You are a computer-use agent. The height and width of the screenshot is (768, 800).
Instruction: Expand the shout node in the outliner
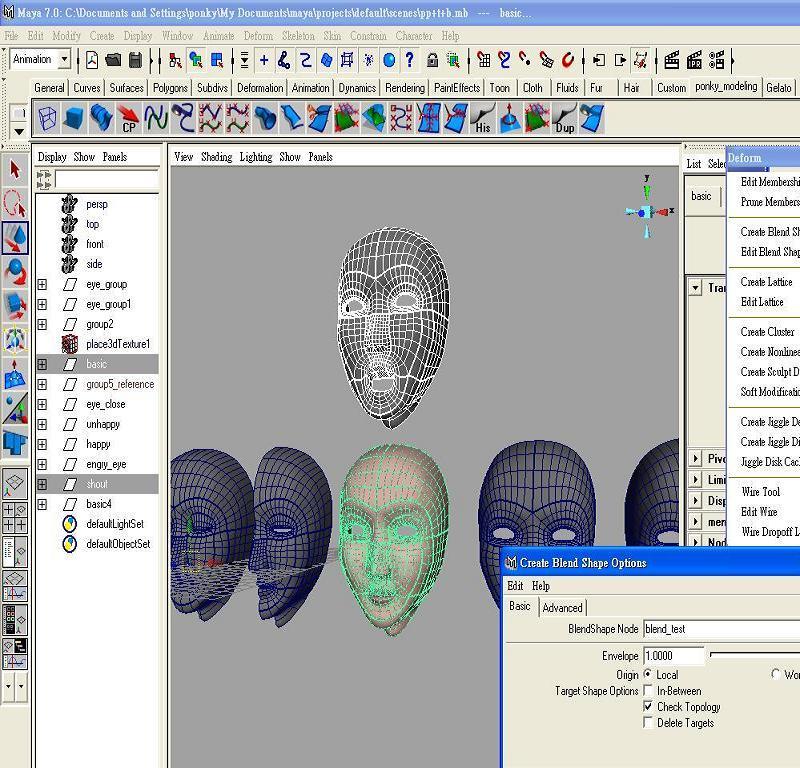click(x=42, y=484)
